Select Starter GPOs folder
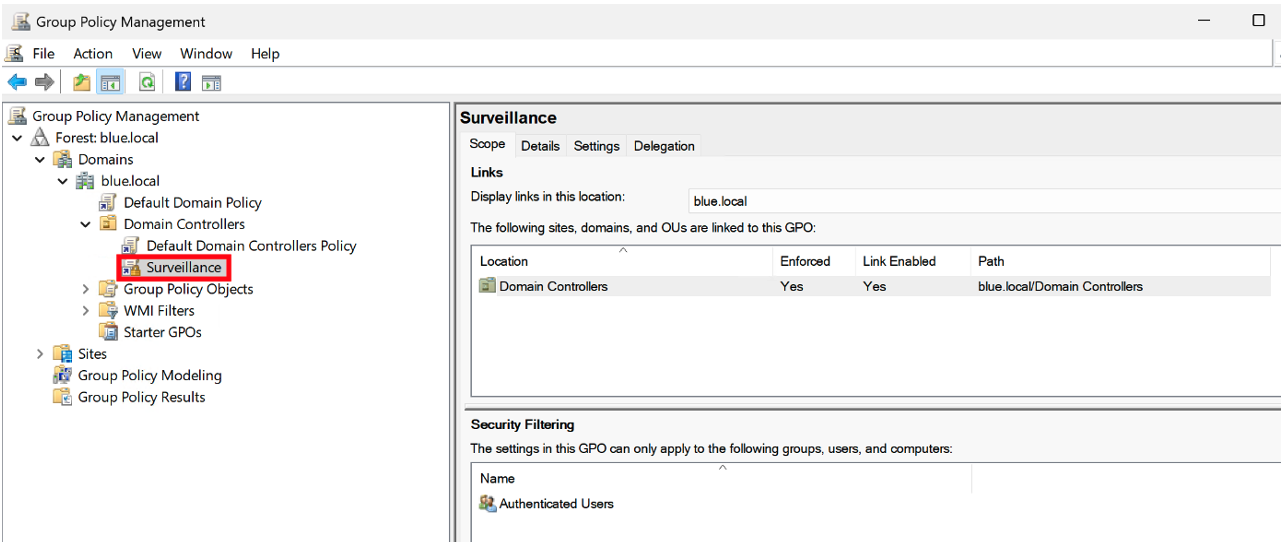1287x542 pixels. tap(162, 332)
